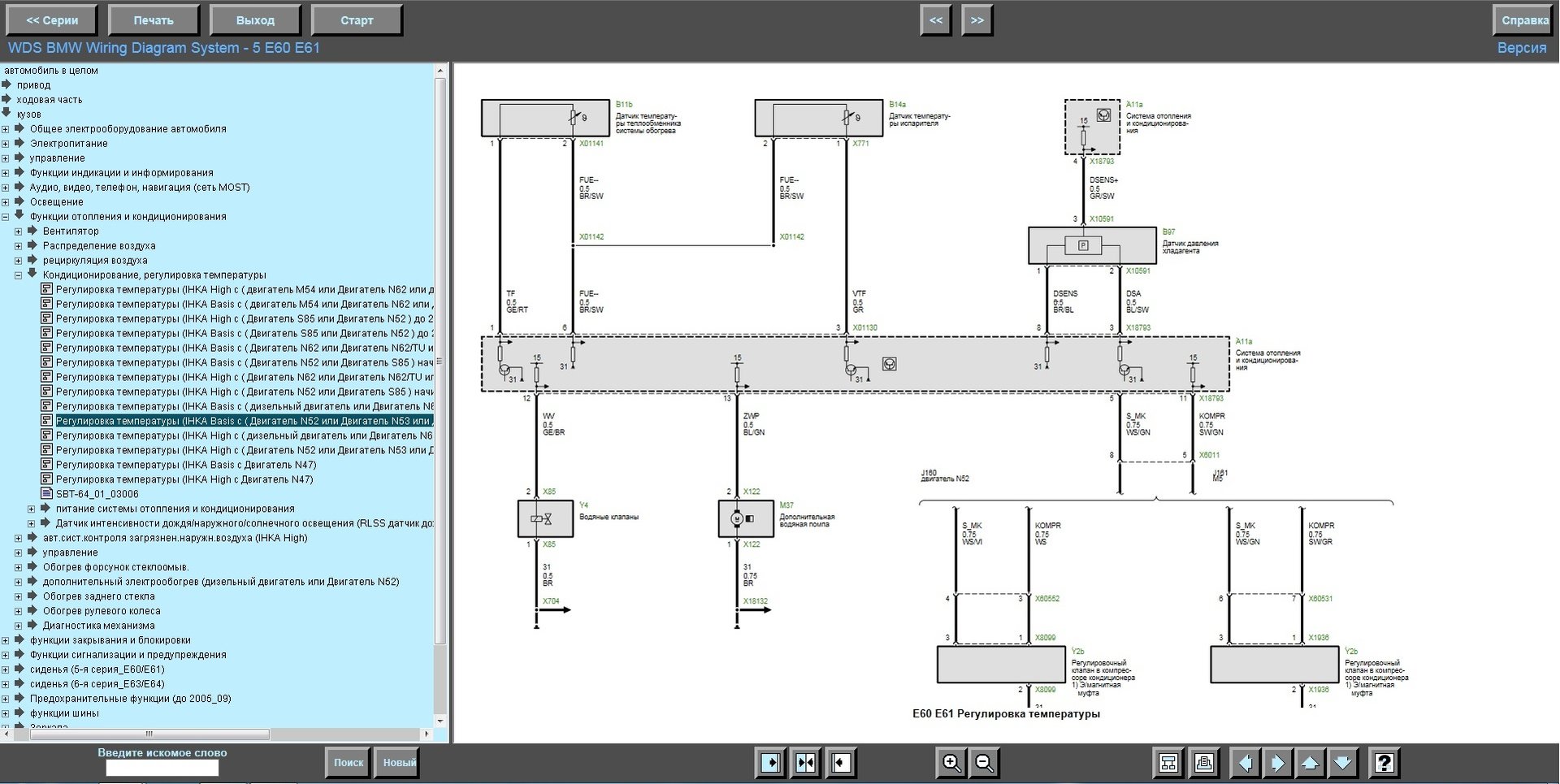The image size is (1560, 784).
Task: Pan diagram down with the down arrow icon
Action: pyautogui.click(x=1343, y=763)
